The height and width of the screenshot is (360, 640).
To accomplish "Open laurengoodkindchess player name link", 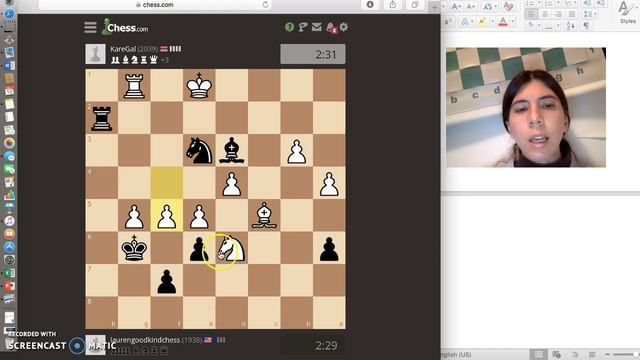I will (145, 340).
